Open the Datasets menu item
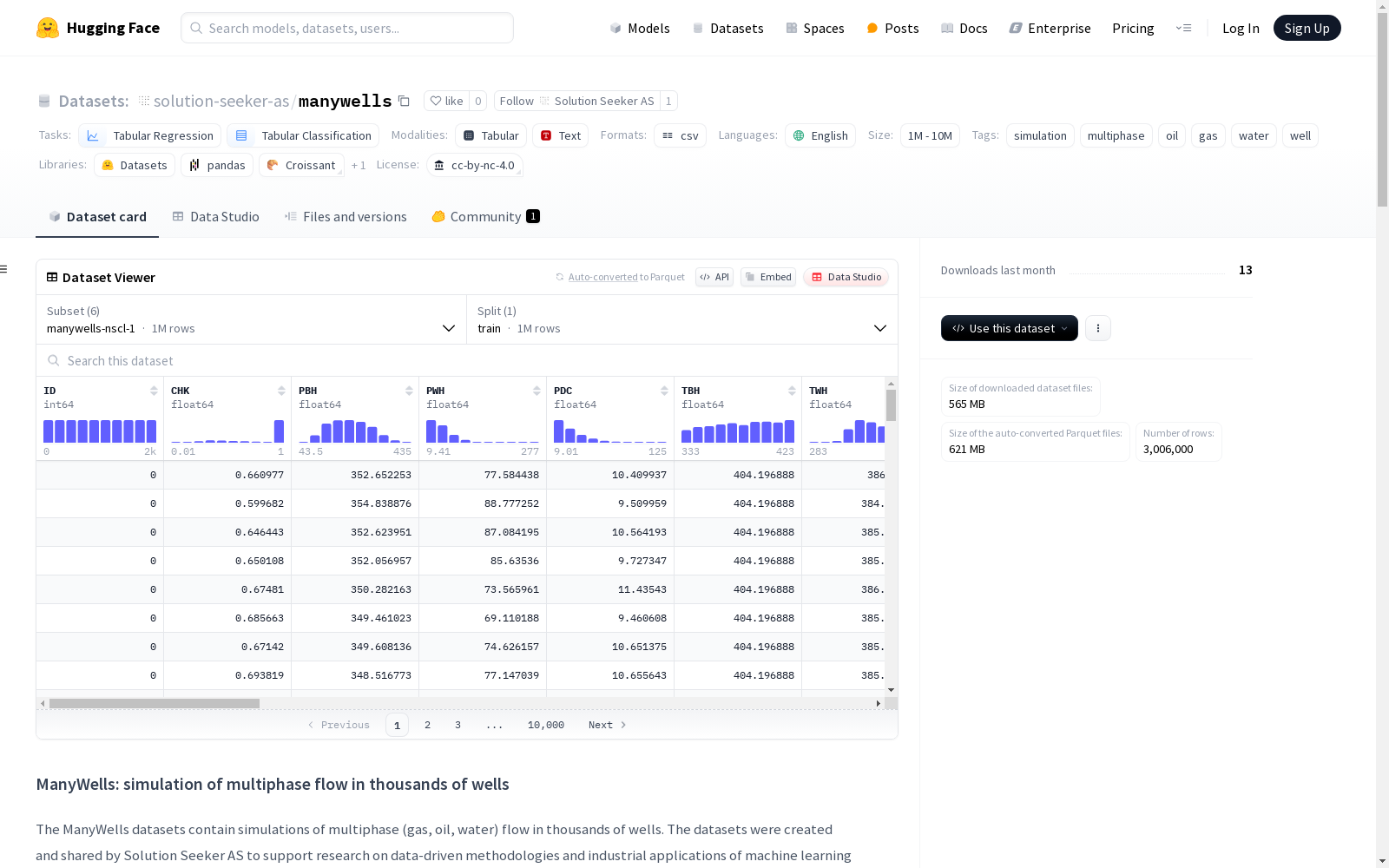The image size is (1389, 868). 727,28
